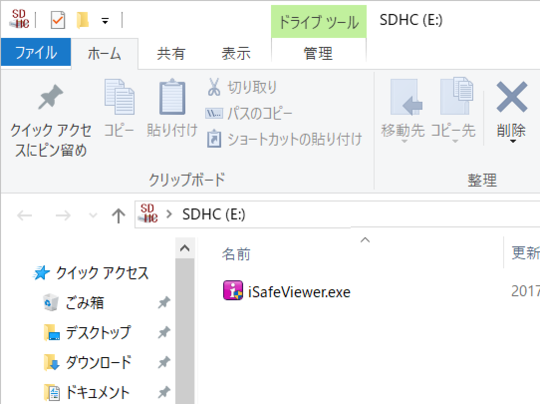Open ドキュメント in navigation pane
540x404 pixels.
click(97, 392)
